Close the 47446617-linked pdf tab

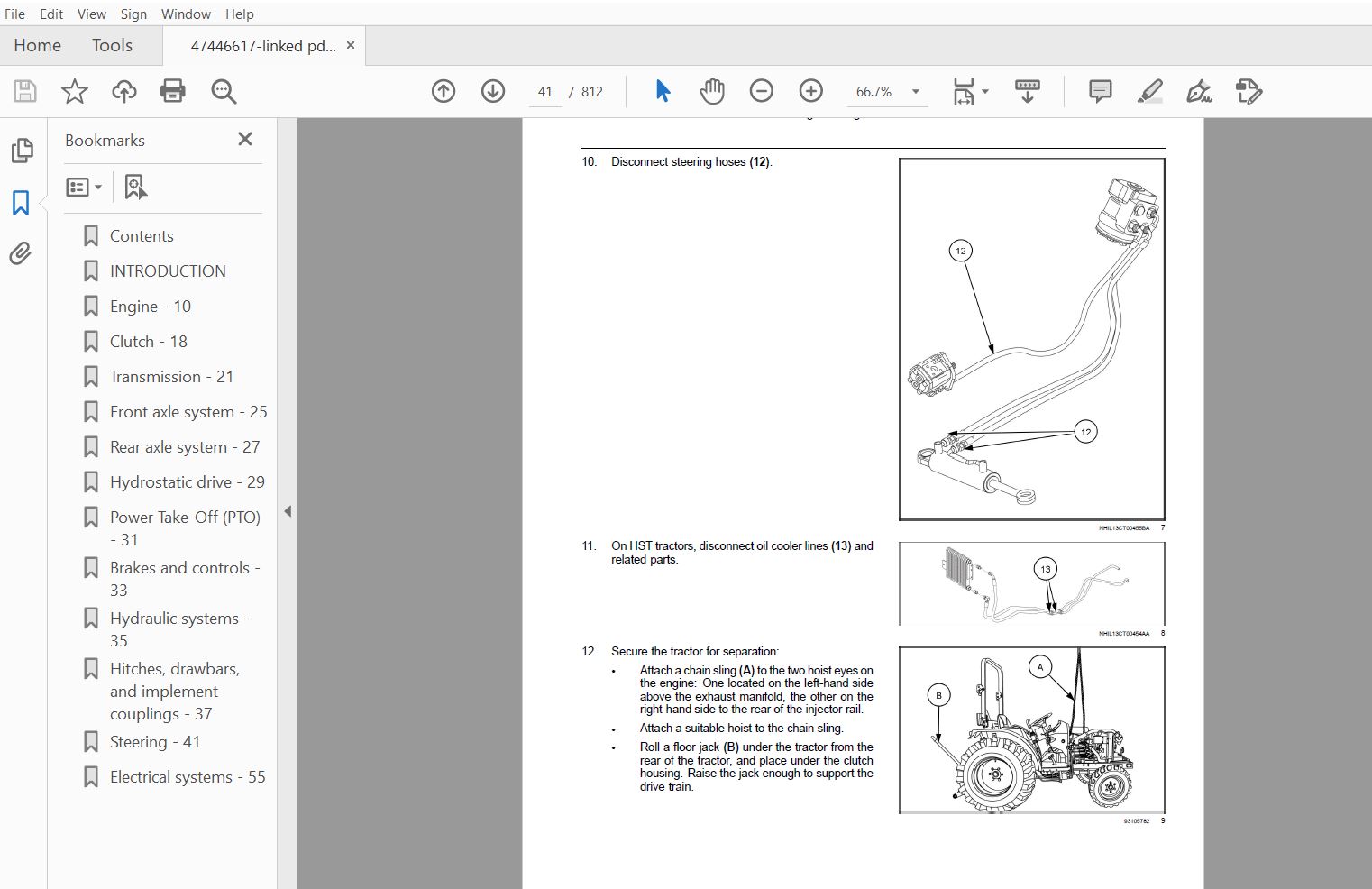351,45
